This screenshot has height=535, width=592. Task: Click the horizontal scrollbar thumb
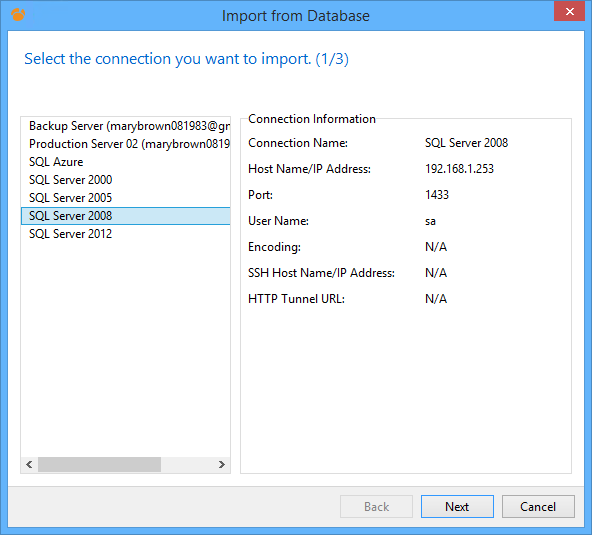point(99,464)
